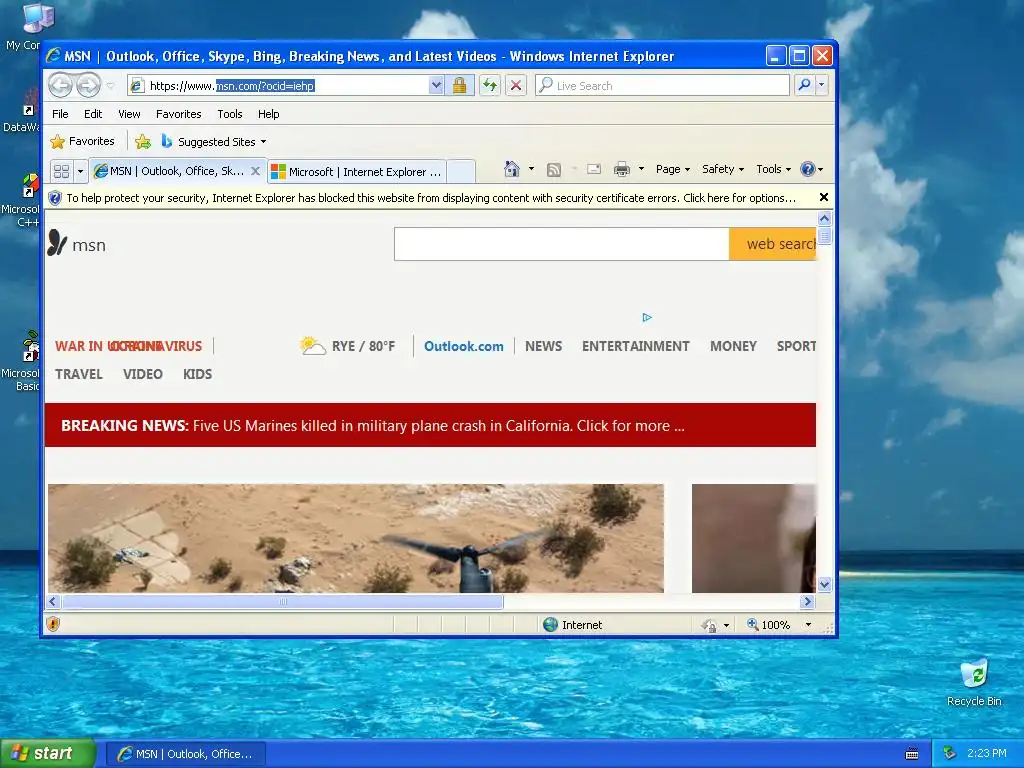Screen dimensions: 1024x768
Task: Click the RSS Feeds icon
Action: pos(554,170)
